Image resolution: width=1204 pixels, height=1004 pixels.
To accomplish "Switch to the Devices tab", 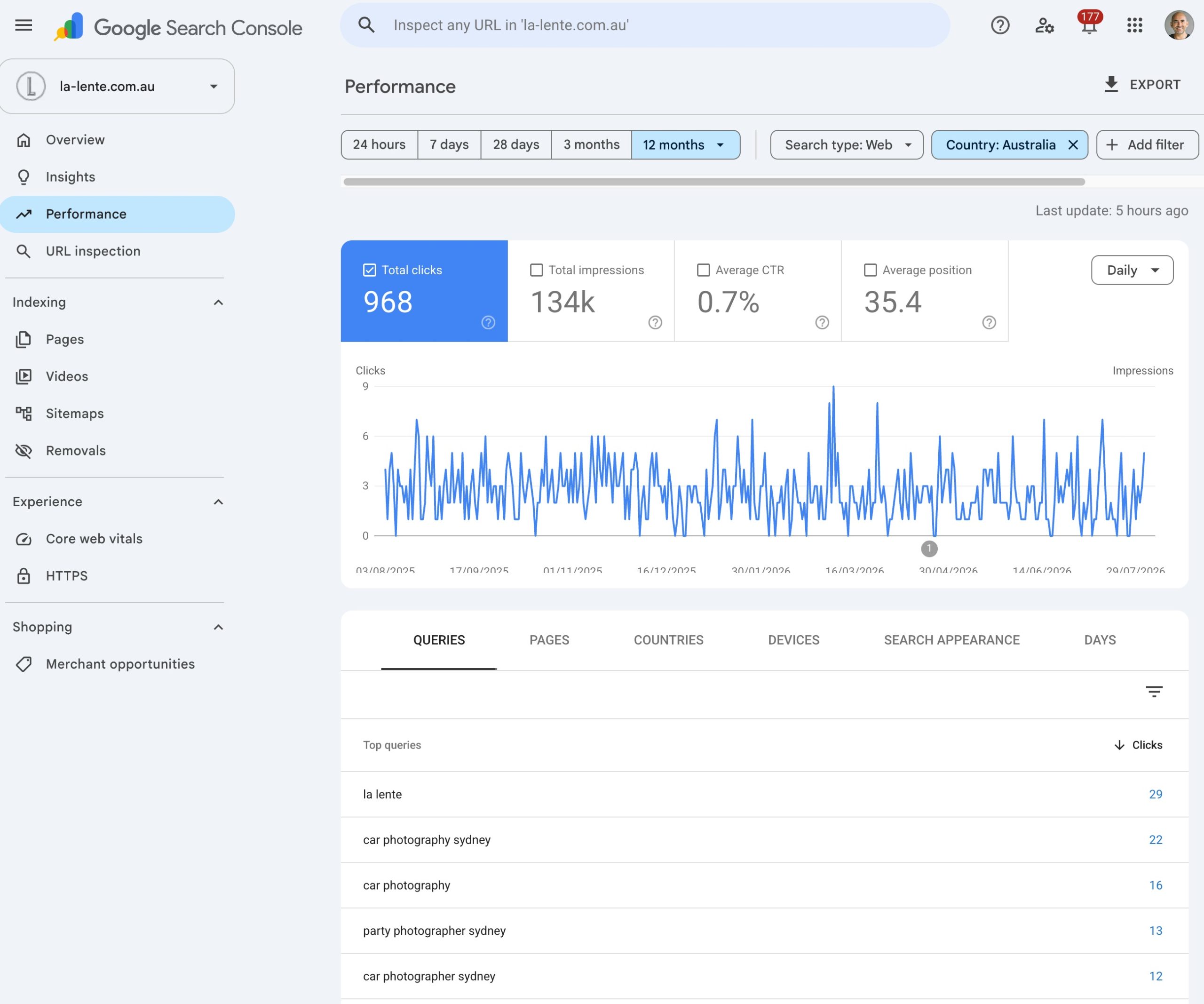I will coord(793,640).
